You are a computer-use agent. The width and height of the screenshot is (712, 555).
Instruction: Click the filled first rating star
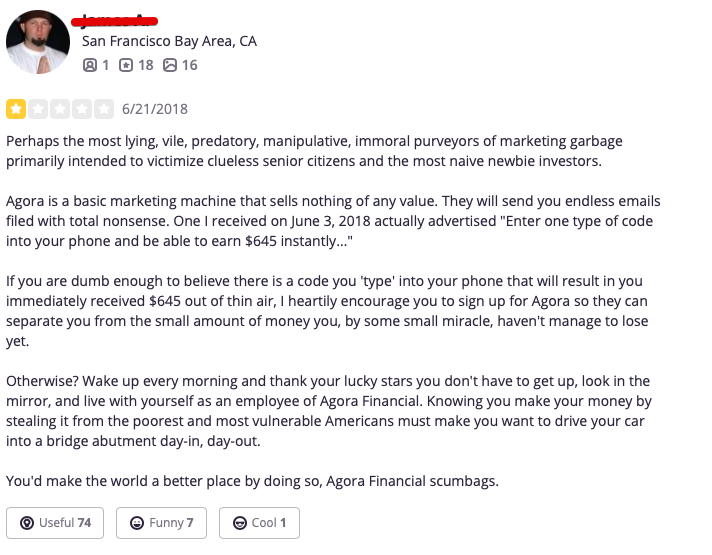[x=16, y=109]
